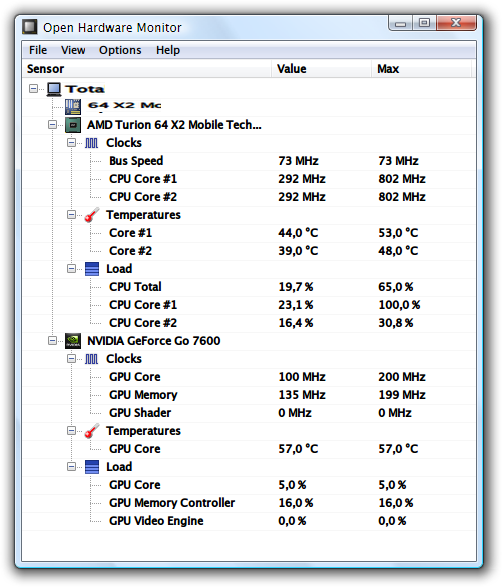Viewport: 502px width, 587px height.
Task: Click the 44,0 °C Core #1 value
Action: click(298, 233)
